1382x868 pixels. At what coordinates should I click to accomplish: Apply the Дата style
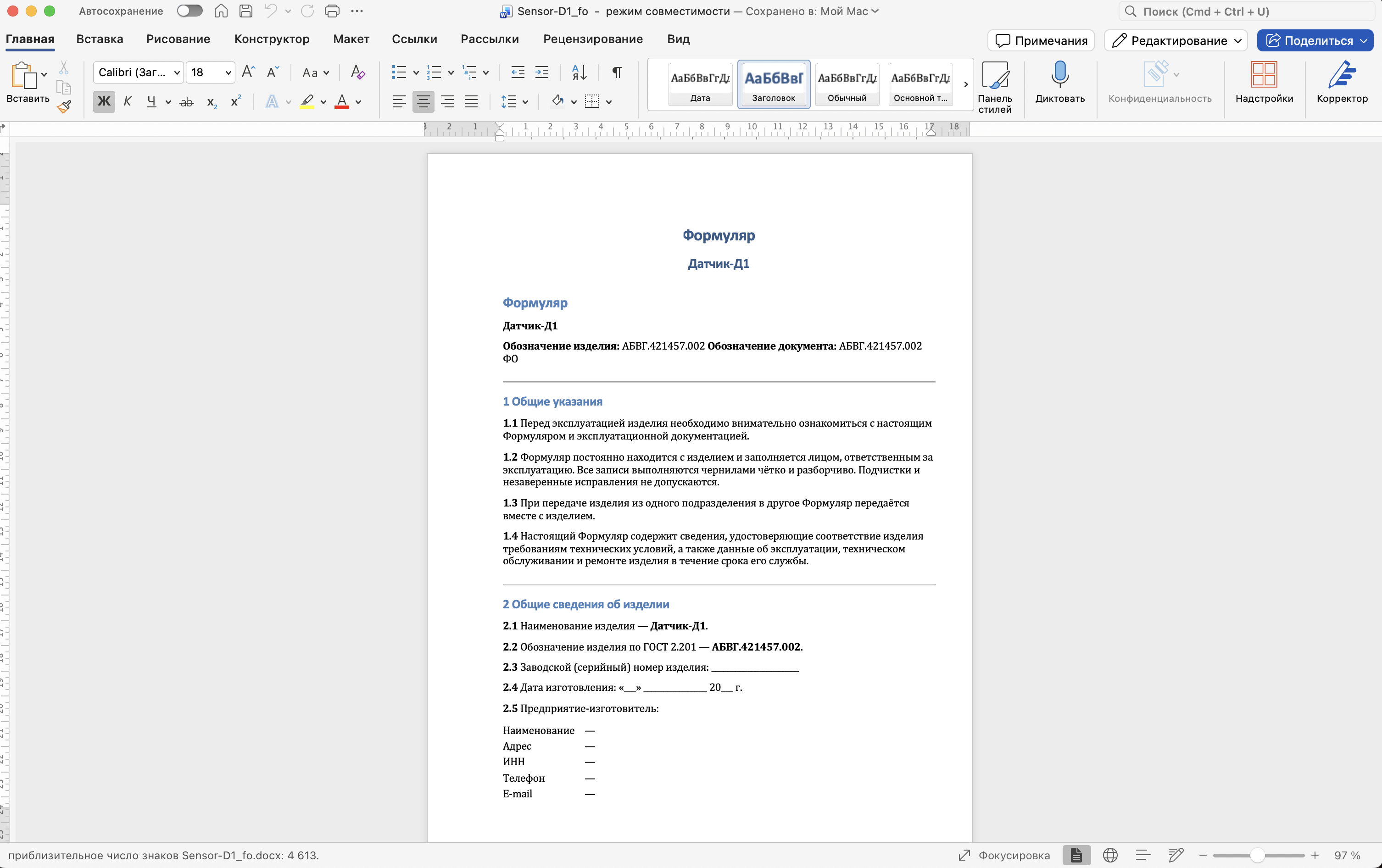[700, 84]
